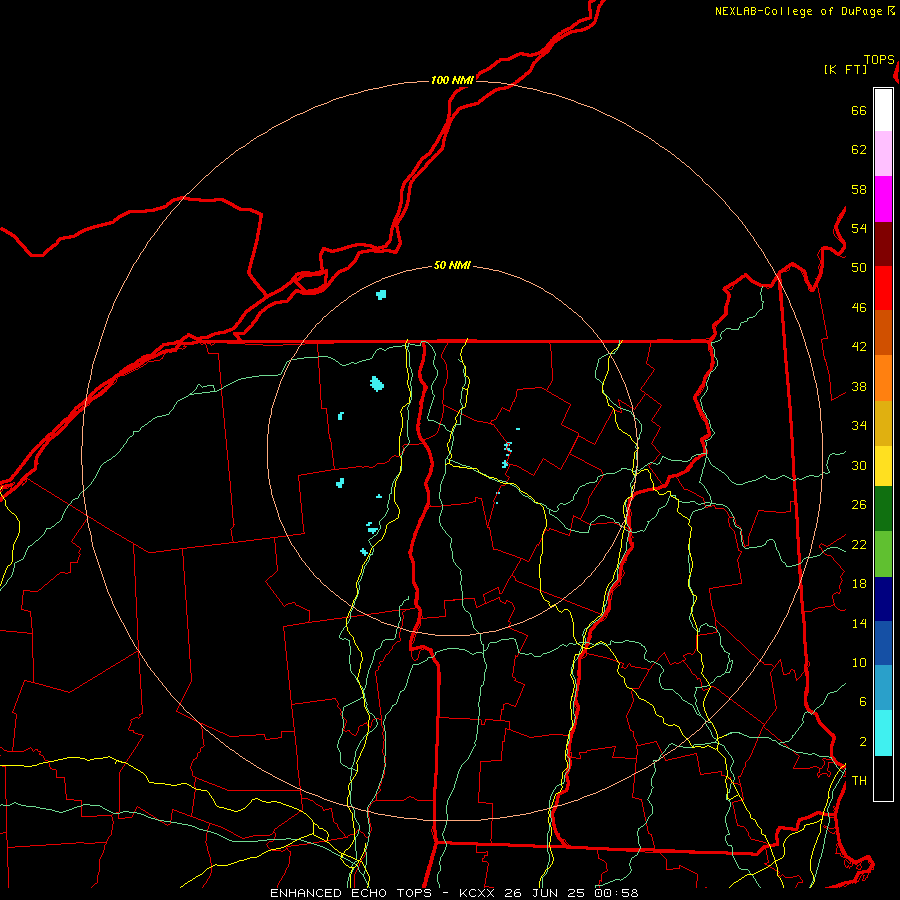Screen dimensions: 900x900
Task: Choose the navy blue legend swatch
Action: [x=883, y=599]
